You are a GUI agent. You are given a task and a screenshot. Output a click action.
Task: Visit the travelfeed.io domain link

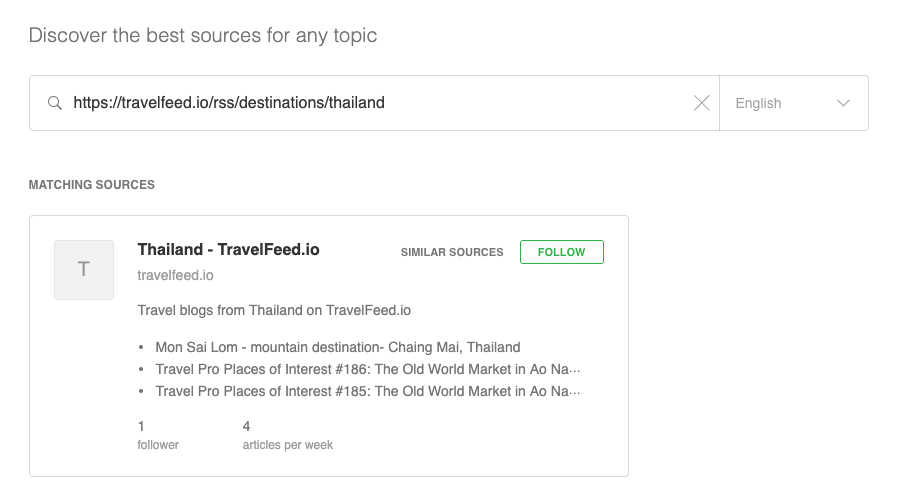click(x=175, y=275)
